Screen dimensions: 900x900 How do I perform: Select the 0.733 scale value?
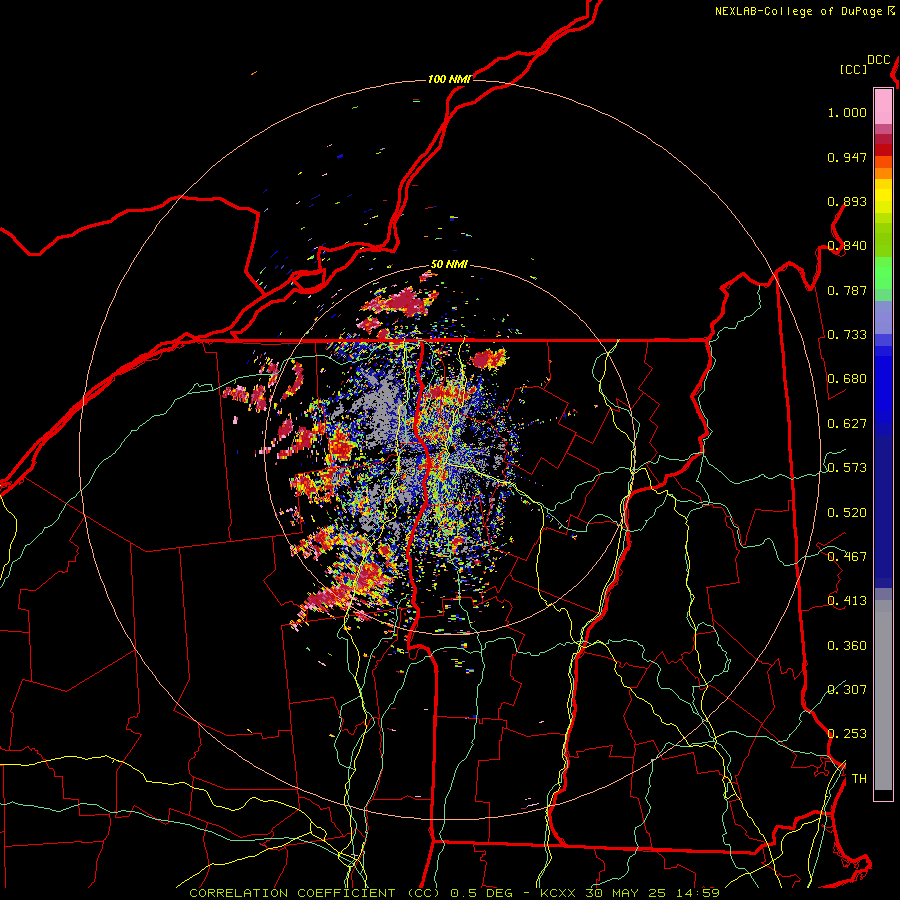(847, 335)
